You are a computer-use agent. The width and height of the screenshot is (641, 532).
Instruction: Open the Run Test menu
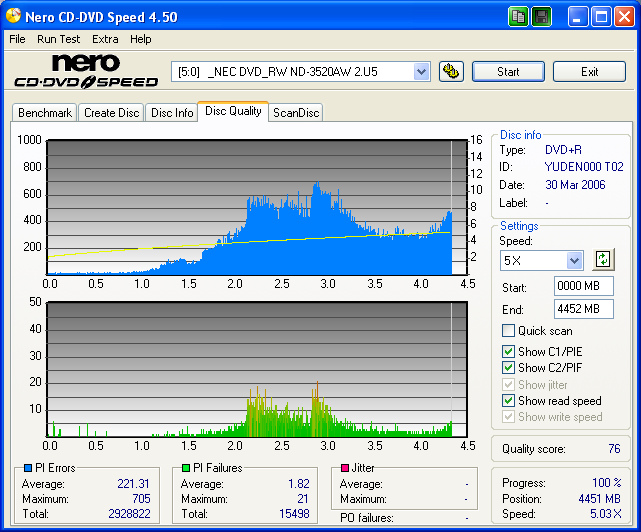click(58, 39)
